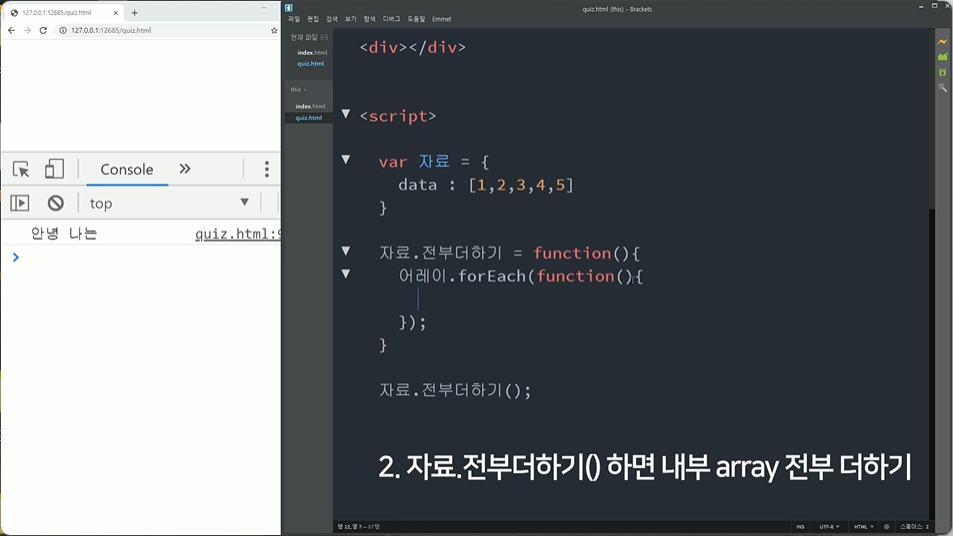The image size is (953, 536).
Task: Click the 스페이스 indentation setting in status bar
Action: pyautogui.click(x=910, y=527)
